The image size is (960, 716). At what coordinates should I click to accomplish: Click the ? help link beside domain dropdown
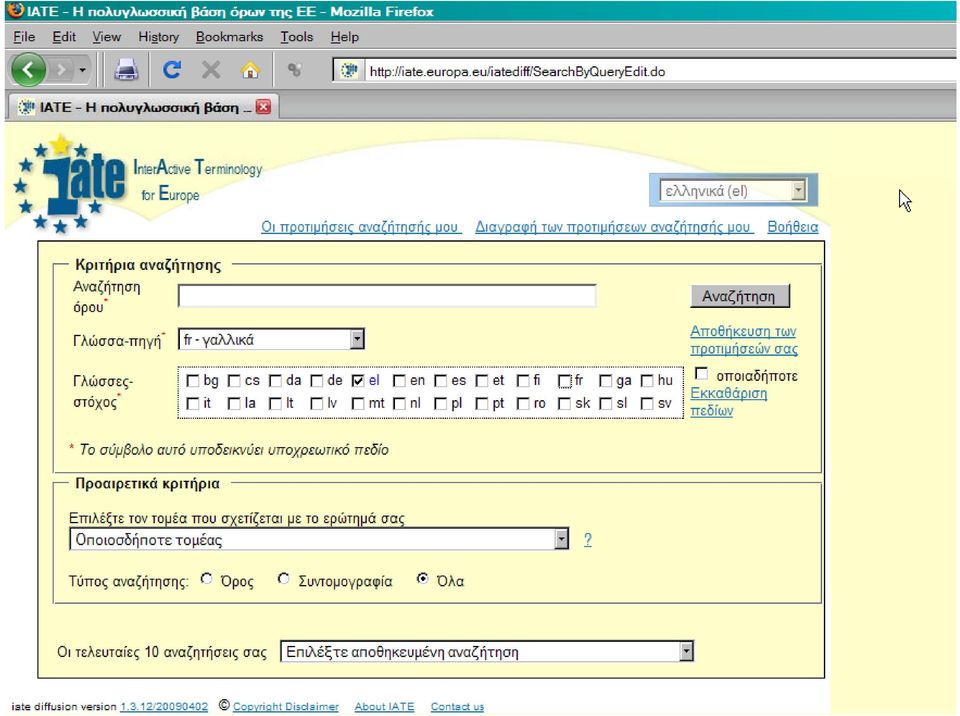tap(588, 540)
